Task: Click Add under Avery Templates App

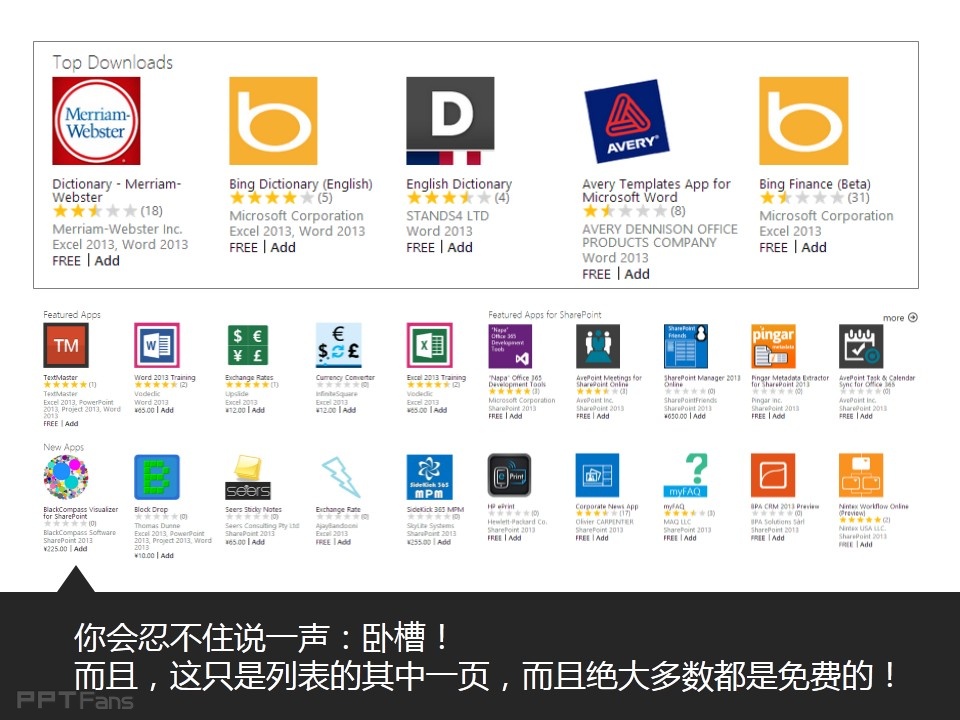Action: coord(637,274)
